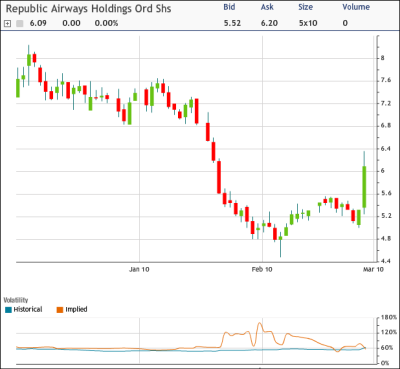Screen dimensions: 400x369
Task: Click the Feb 10 date axis label
Action: click(262, 269)
